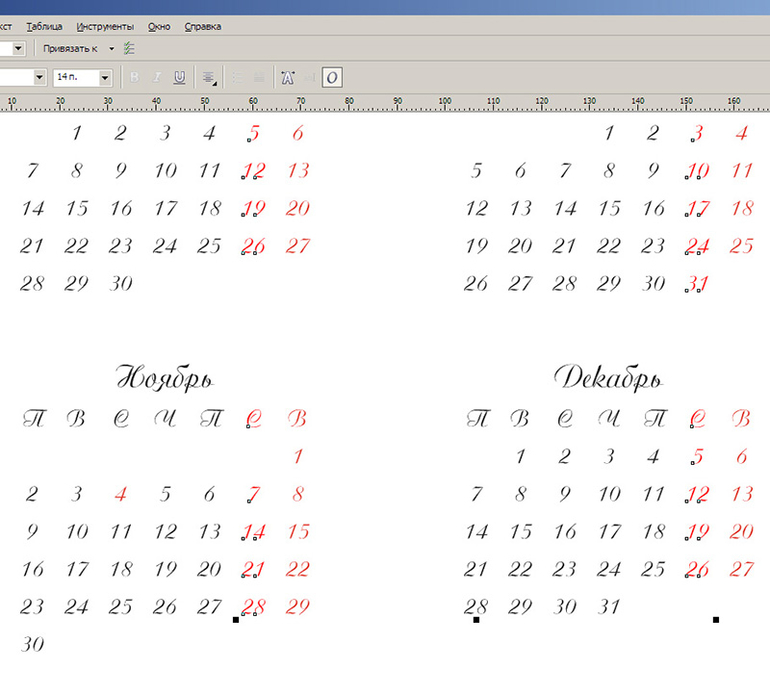The width and height of the screenshot is (770, 695).
Task: Click the bulleted list icon
Action: pyautogui.click(x=237, y=77)
